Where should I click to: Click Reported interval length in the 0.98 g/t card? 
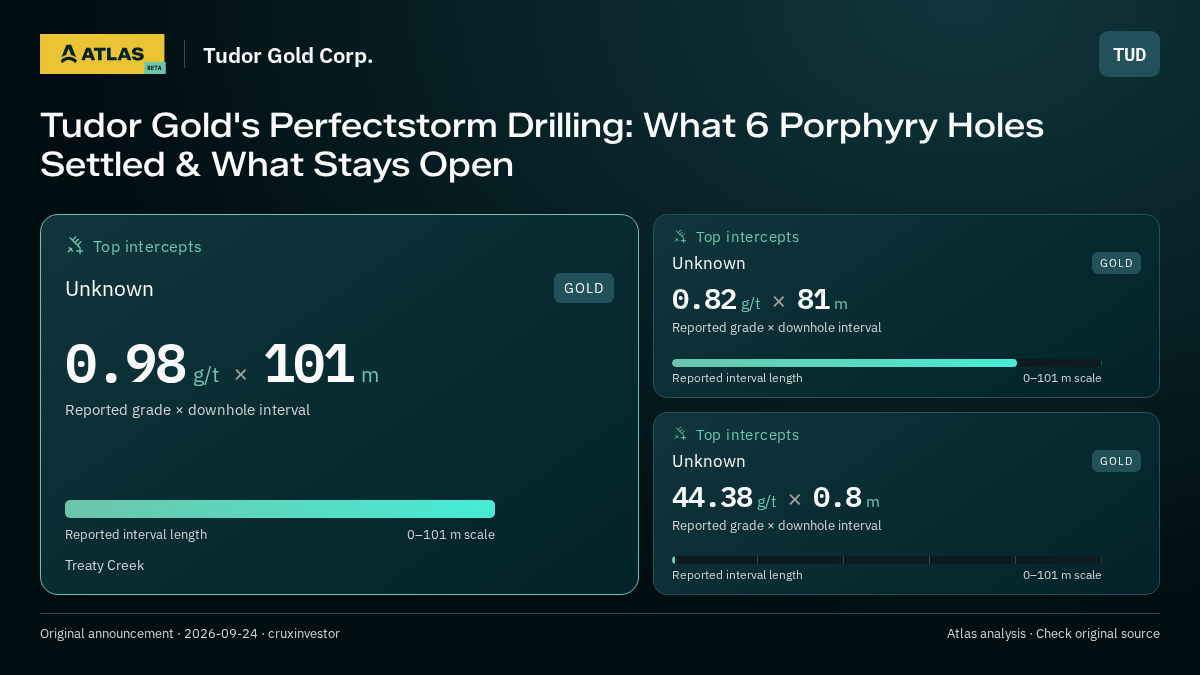click(136, 535)
